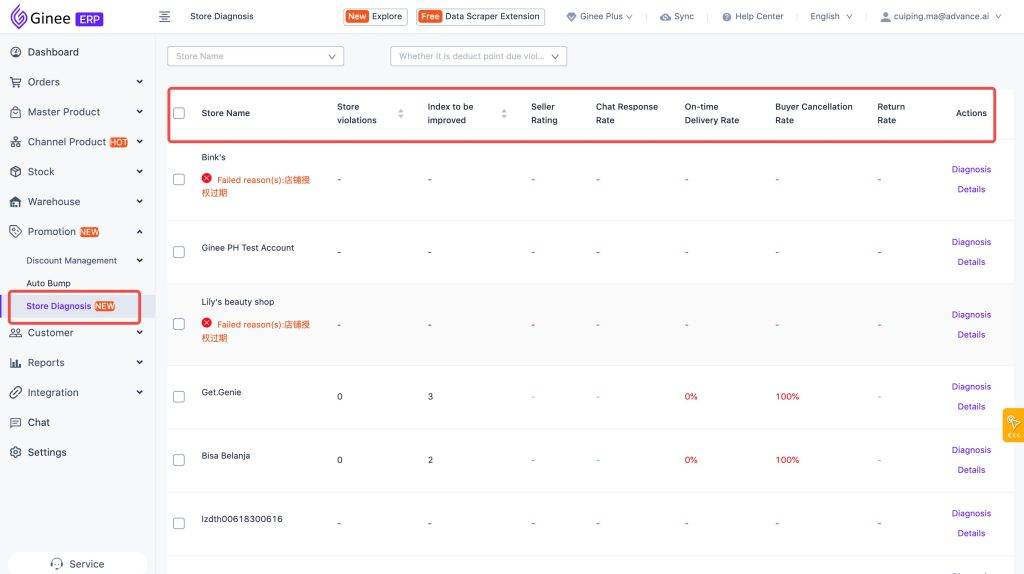Open the Dashboard menu item

(77, 52)
